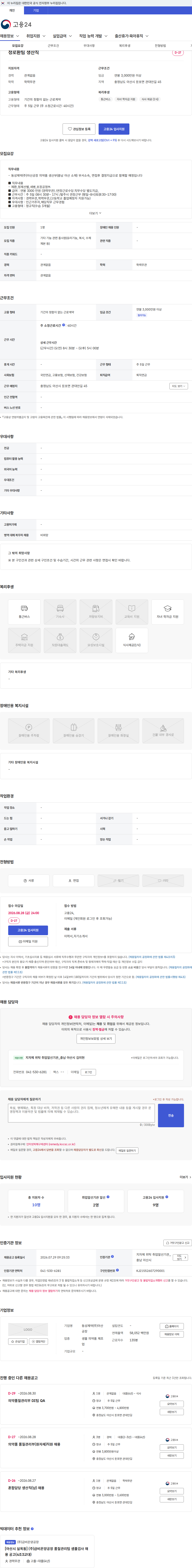Click the 채용정보 더보기 company button
The height and width of the screenshot is (1568, 192).
[172, 1334]
